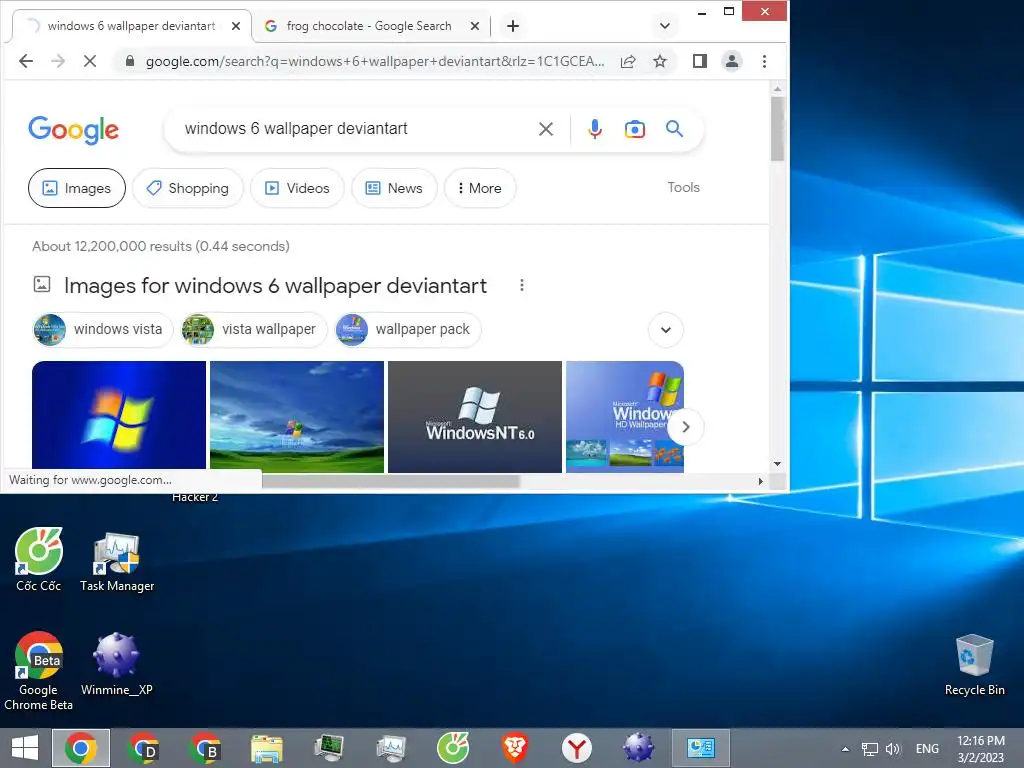Viewport: 1024px width, 768px height.
Task: Click the scroll right arrow
Action: coord(760,481)
